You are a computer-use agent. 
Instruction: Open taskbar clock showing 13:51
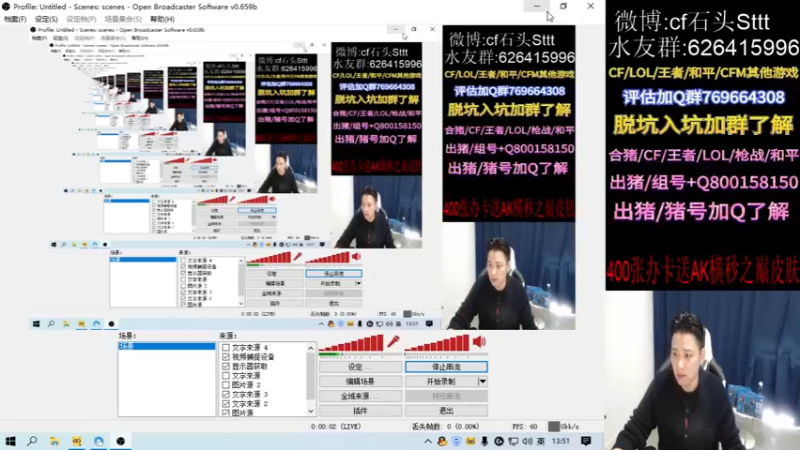point(561,441)
